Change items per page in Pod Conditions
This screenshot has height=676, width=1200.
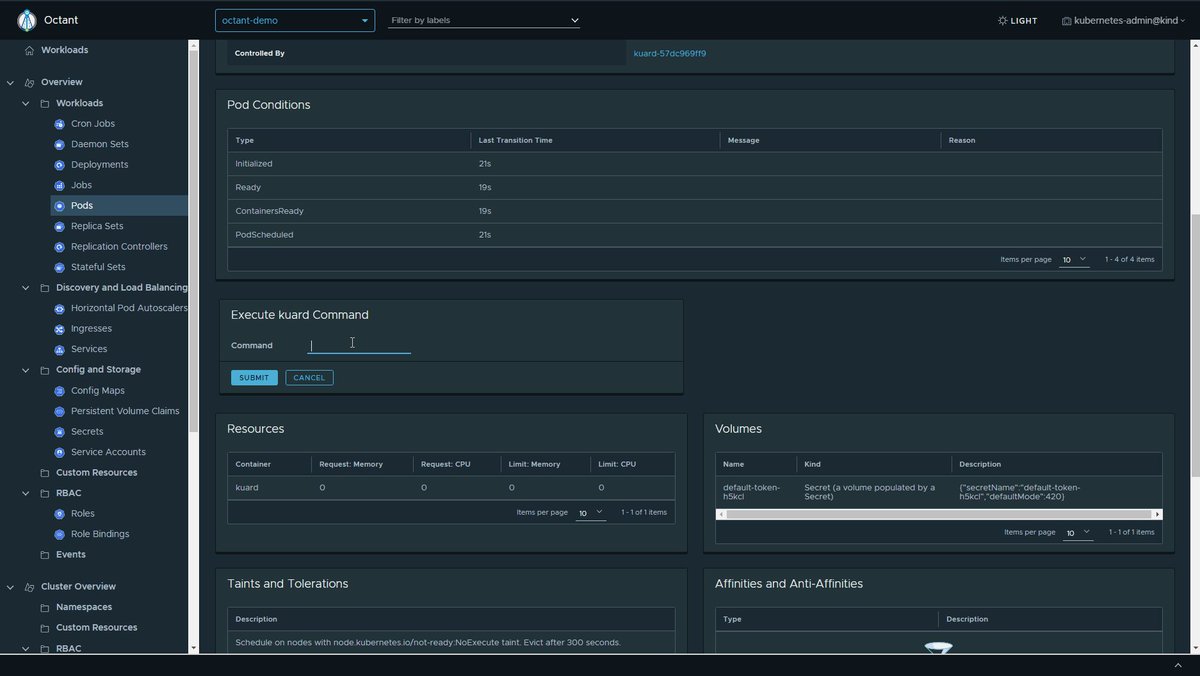[1074, 260]
